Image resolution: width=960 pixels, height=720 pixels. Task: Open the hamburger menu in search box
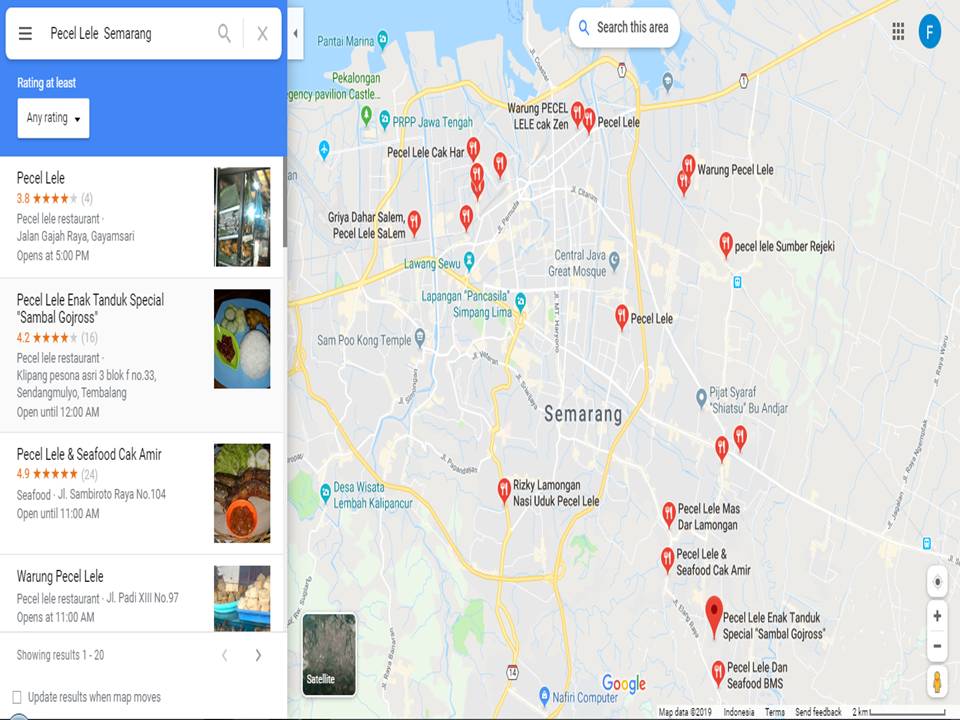click(25, 33)
